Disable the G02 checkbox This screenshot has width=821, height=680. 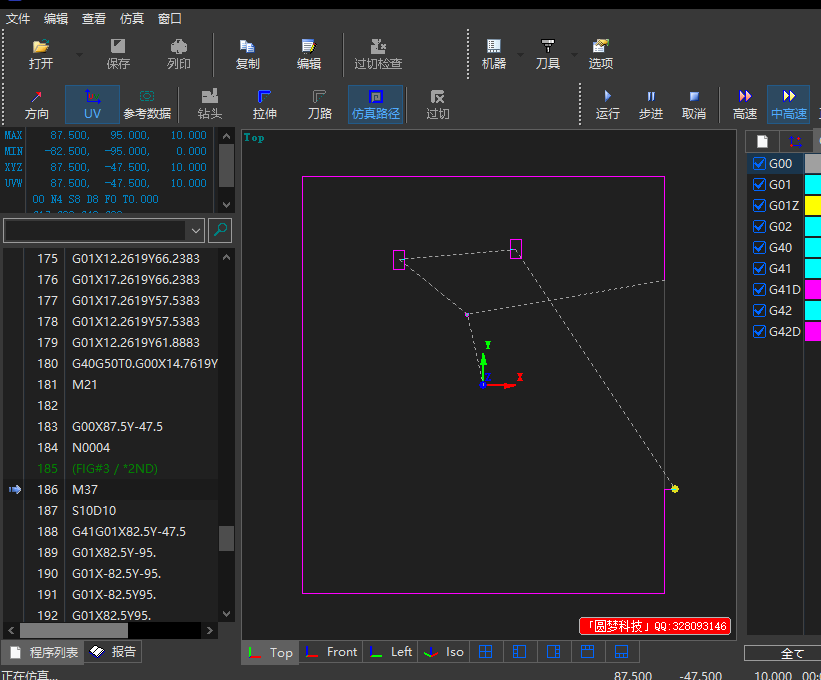coord(759,227)
